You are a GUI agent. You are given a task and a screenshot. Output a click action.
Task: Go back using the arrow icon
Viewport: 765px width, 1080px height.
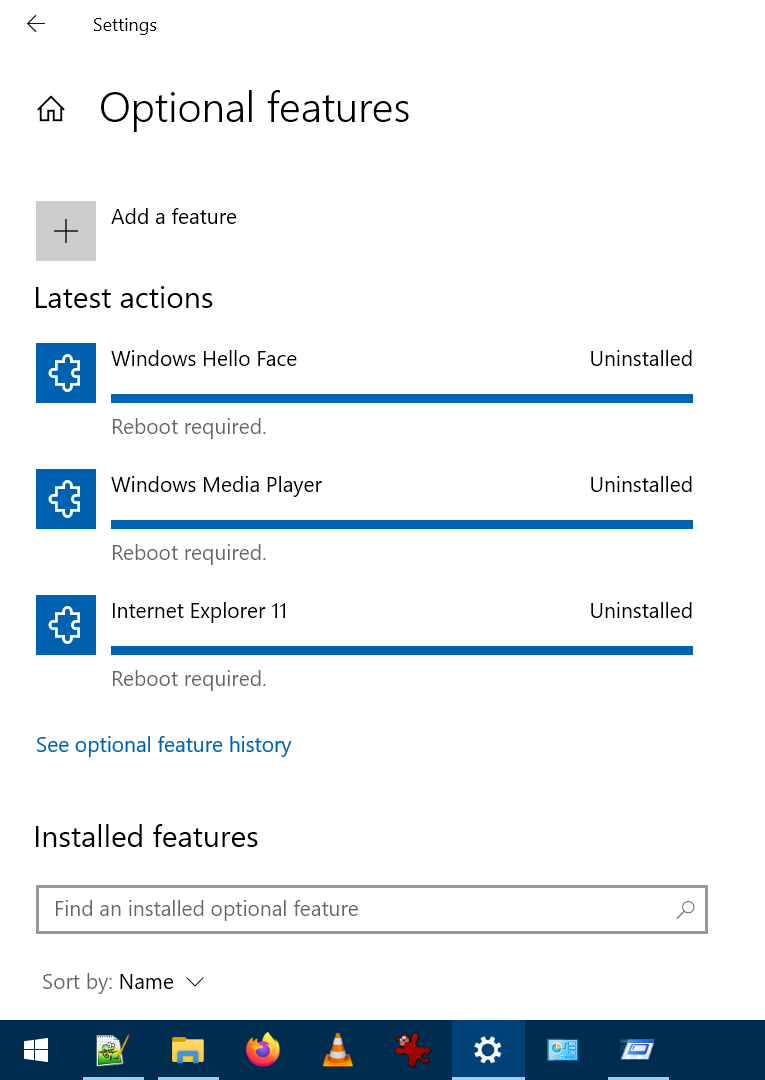coord(36,24)
